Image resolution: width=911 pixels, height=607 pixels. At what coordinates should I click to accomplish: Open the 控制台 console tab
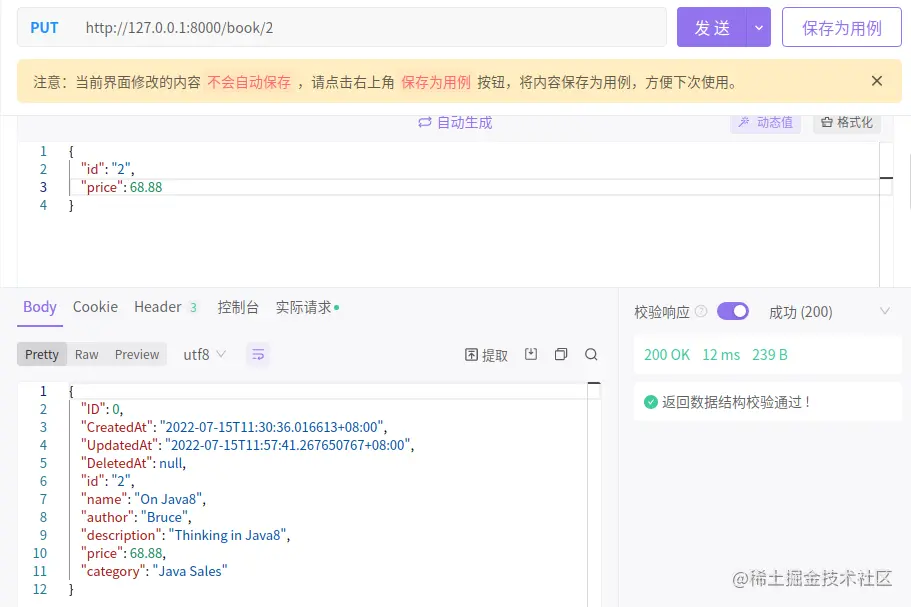point(238,307)
